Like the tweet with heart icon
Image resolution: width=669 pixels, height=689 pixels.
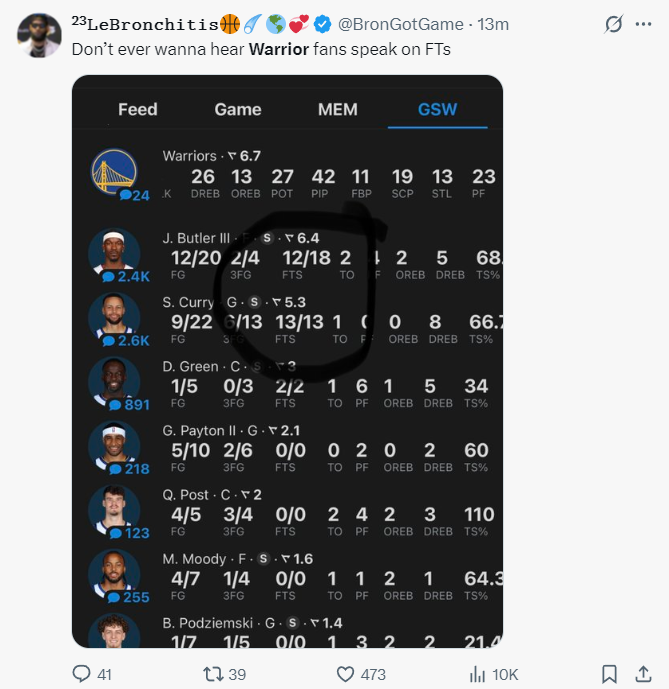(x=345, y=674)
